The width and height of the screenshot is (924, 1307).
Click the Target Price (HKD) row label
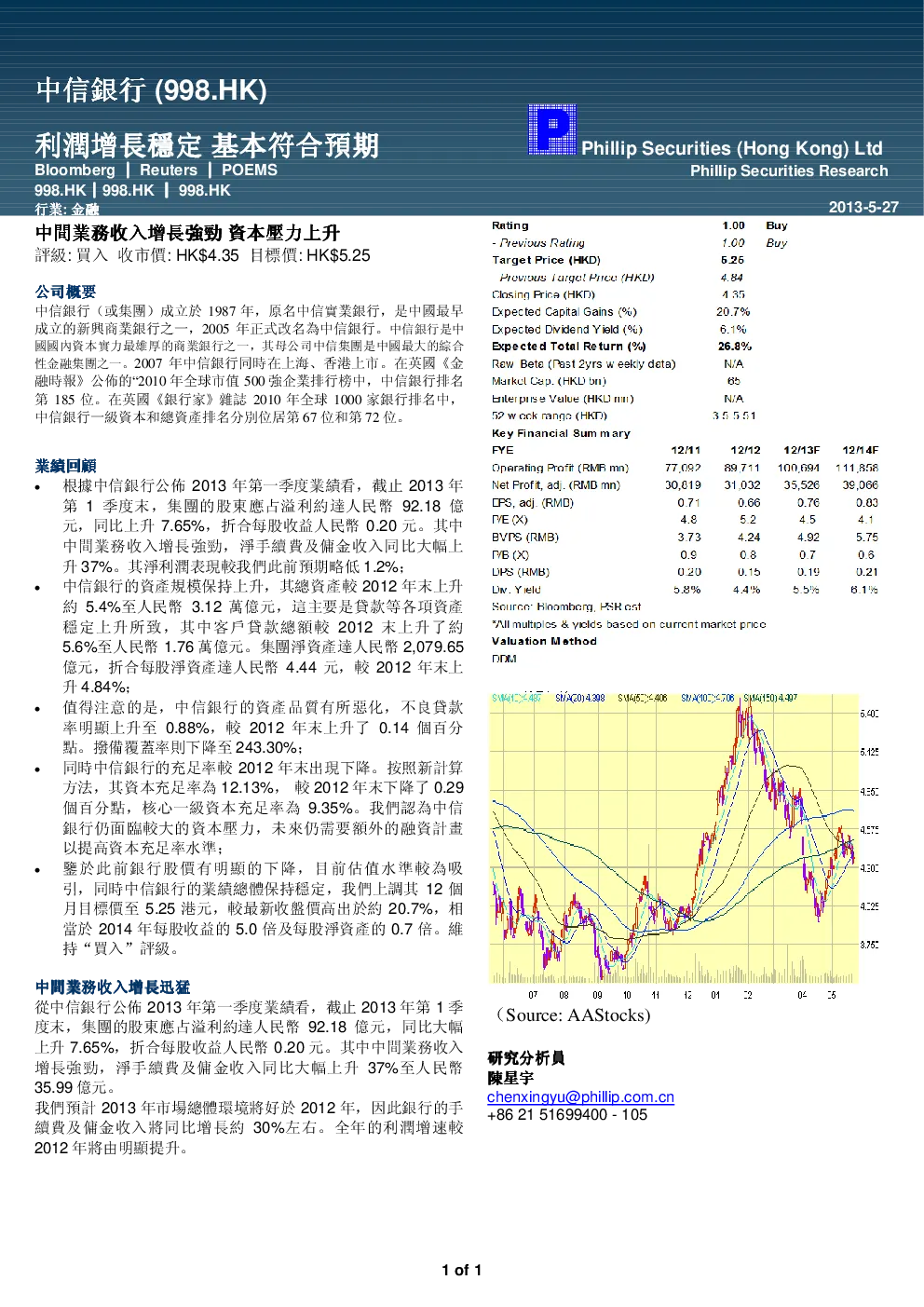point(546,260)
